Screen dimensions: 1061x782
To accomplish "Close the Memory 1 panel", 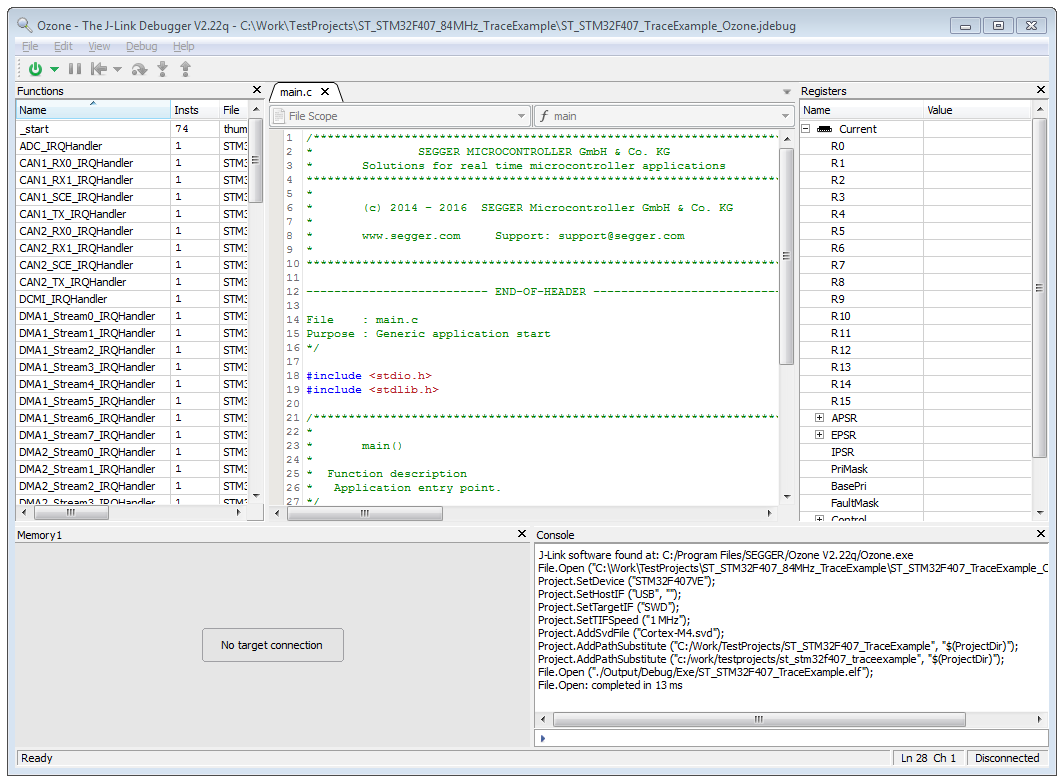I will point(522,534).
